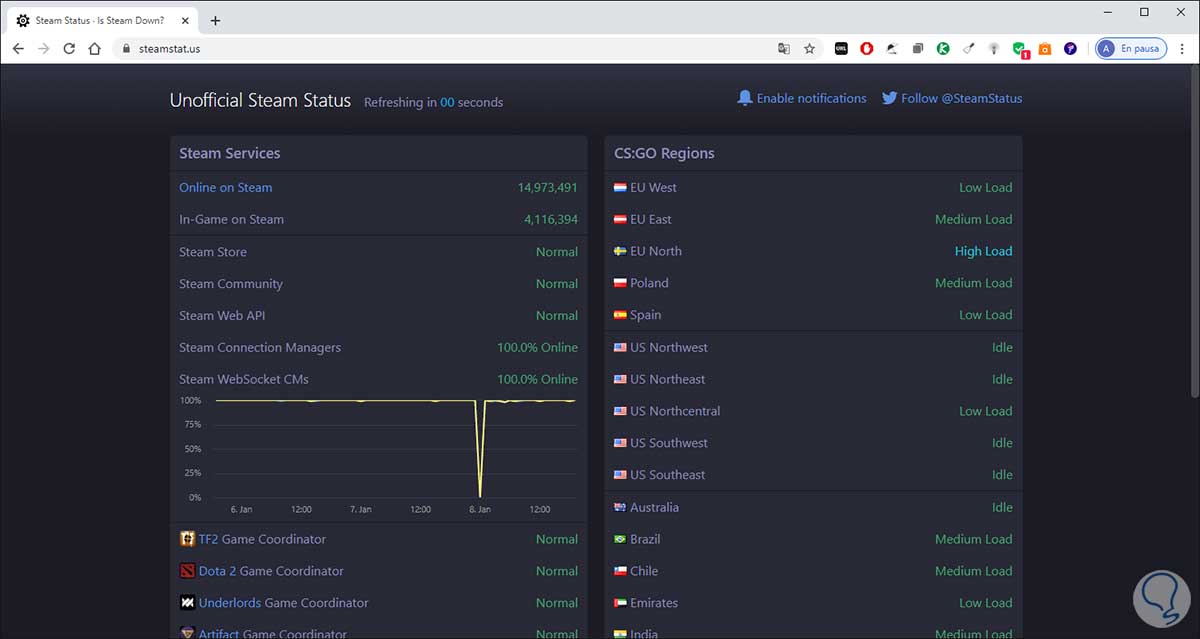Open the En pausa profile button
This screenshot has width=1200, height=639.
pyautogui.click(x=1131, y=48)
